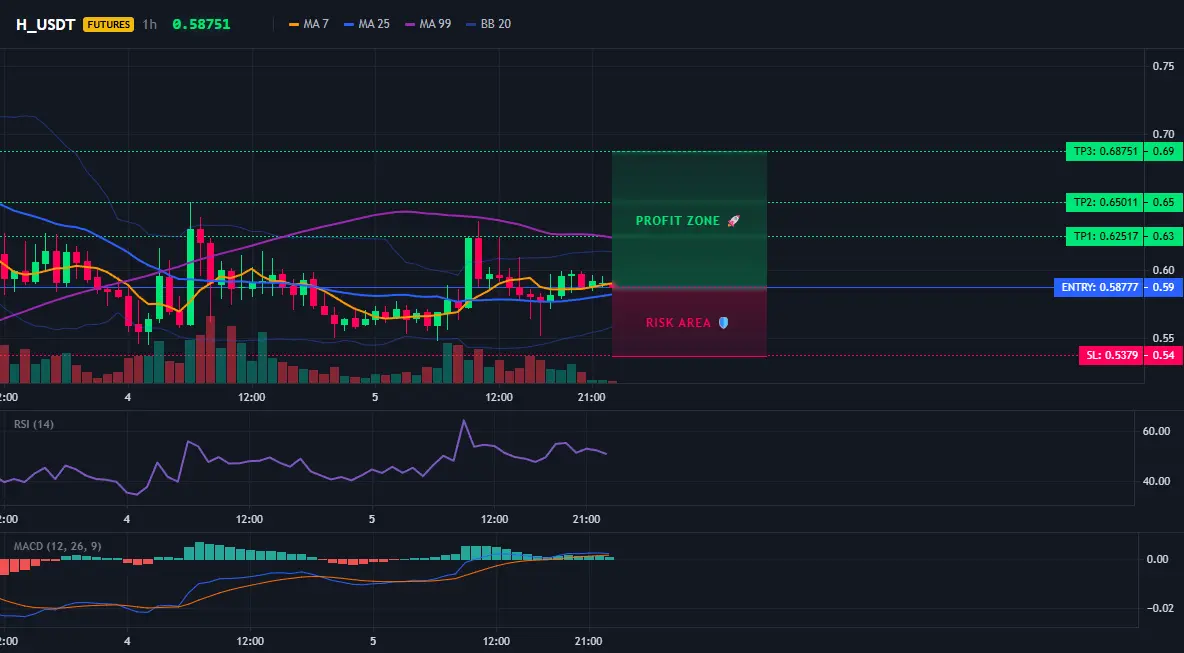This screenshot has height=653, width=1184.
Task: Click the H_USDT symbol name
Action: coord(45,24)
